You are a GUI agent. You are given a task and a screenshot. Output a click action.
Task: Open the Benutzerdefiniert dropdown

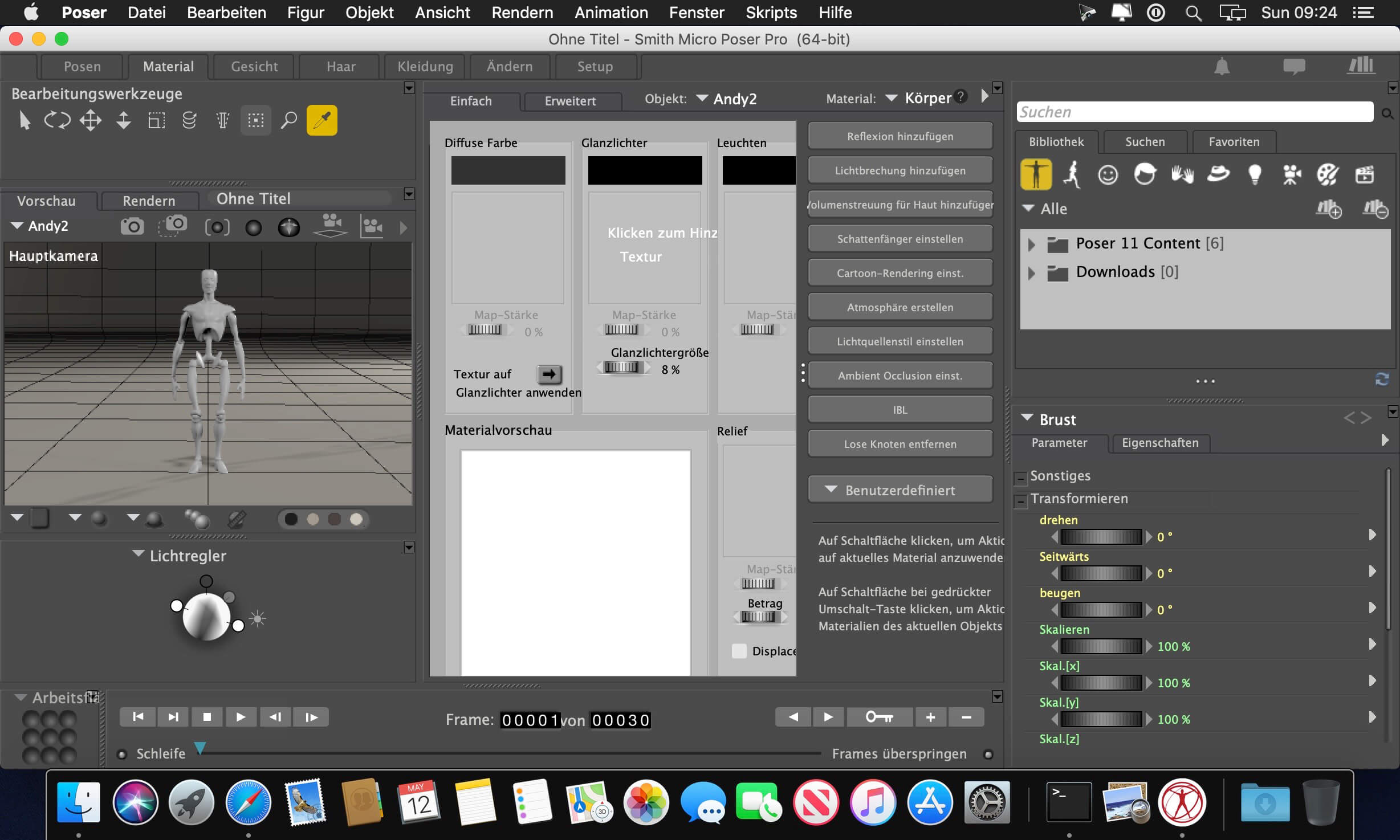[900, 490]
